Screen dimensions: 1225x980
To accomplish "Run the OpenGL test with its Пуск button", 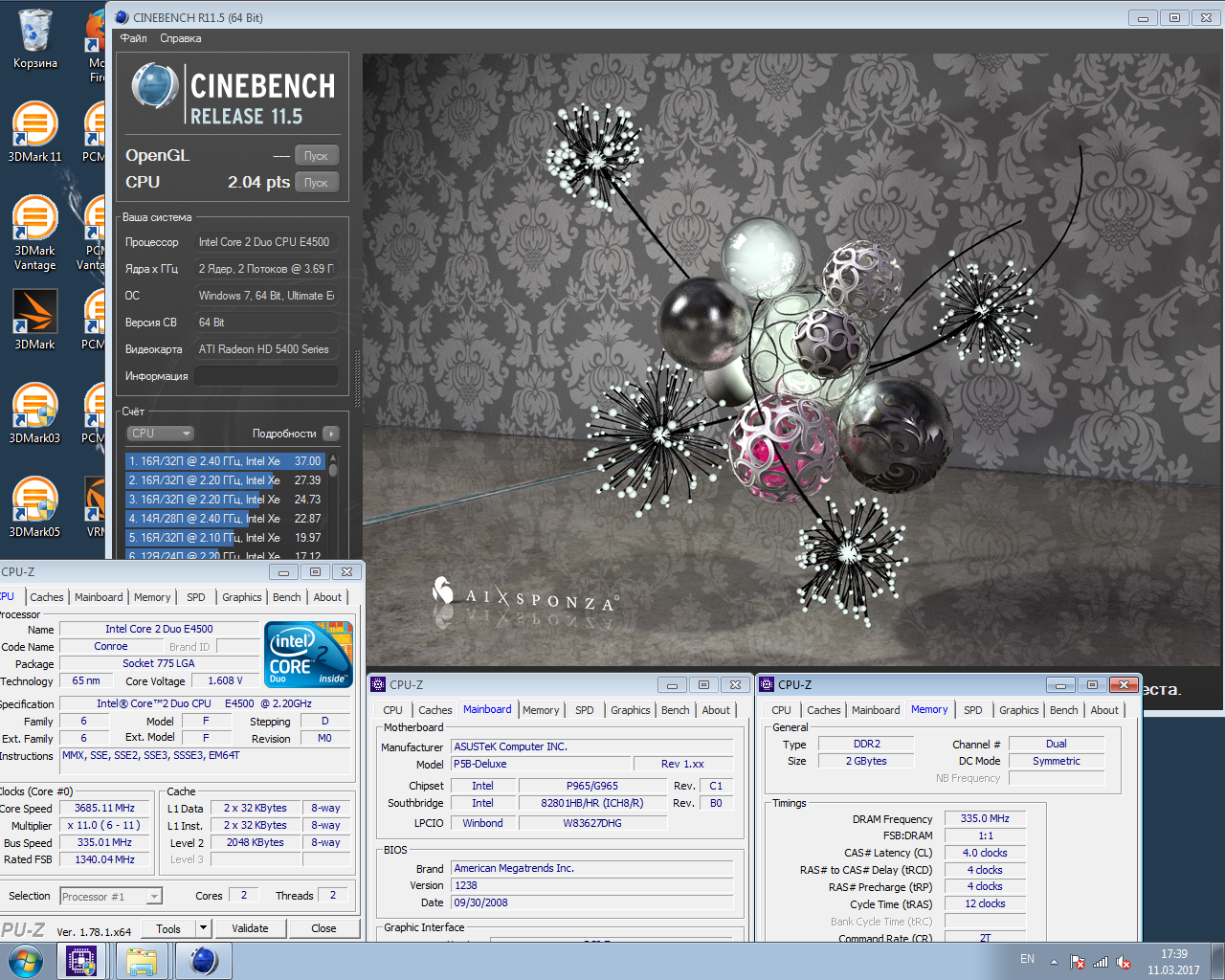I will coord(316,156).
